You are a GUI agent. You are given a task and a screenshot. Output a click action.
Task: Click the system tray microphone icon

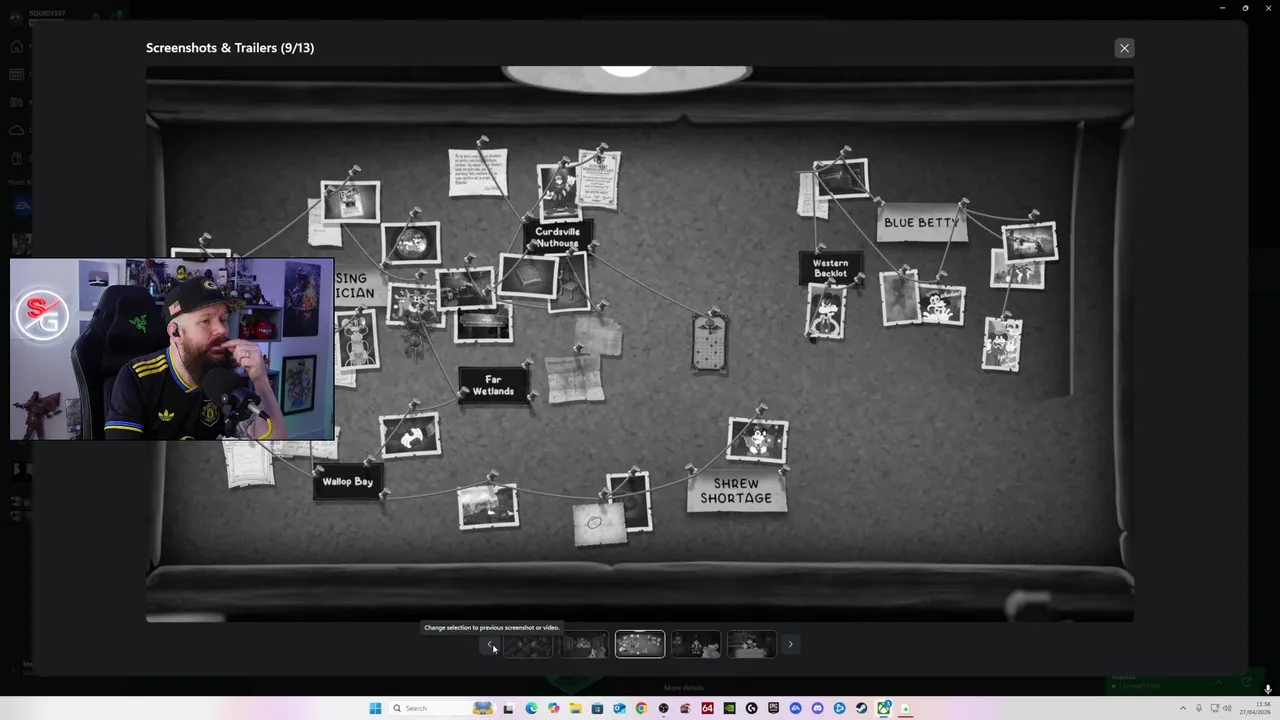coord(1199,708)
